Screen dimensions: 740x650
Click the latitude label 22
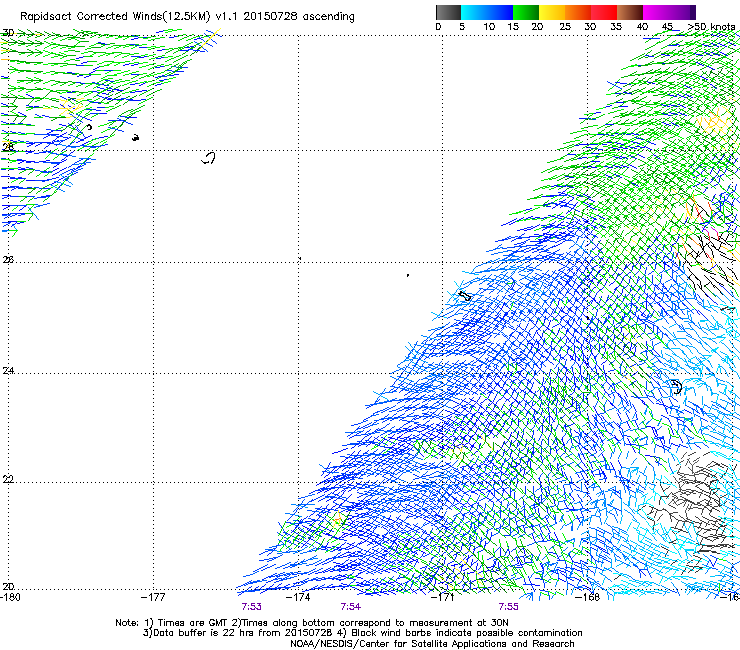point(8,479)
